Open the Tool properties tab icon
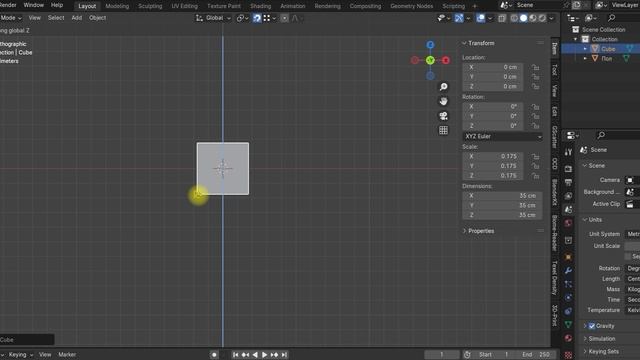Viewport: 640px width, 360px height. pyautogui.click(x=568, y=152)
